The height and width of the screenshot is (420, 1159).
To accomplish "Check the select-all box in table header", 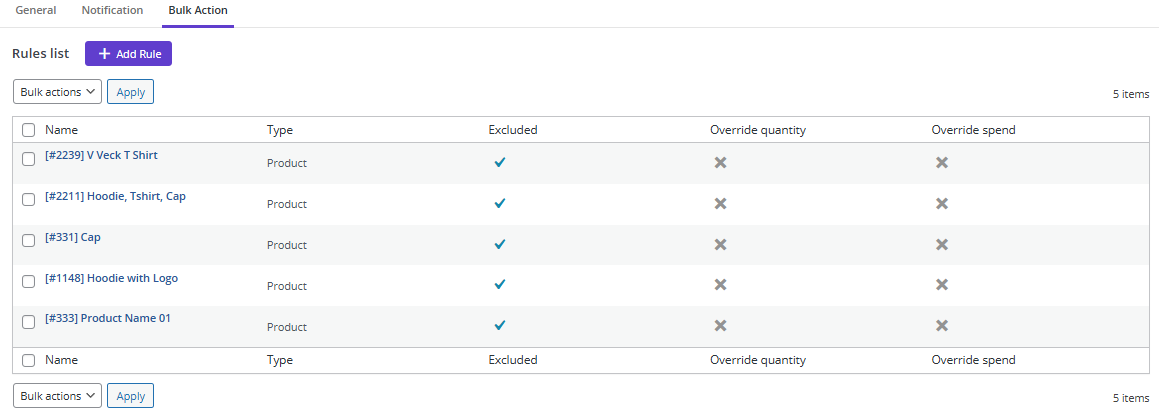I will coord(29,130).
